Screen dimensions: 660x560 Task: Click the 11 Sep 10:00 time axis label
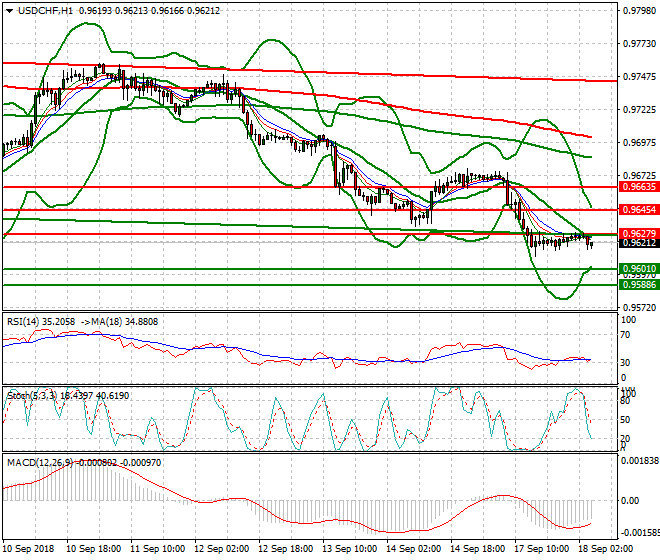pos(157,549)
